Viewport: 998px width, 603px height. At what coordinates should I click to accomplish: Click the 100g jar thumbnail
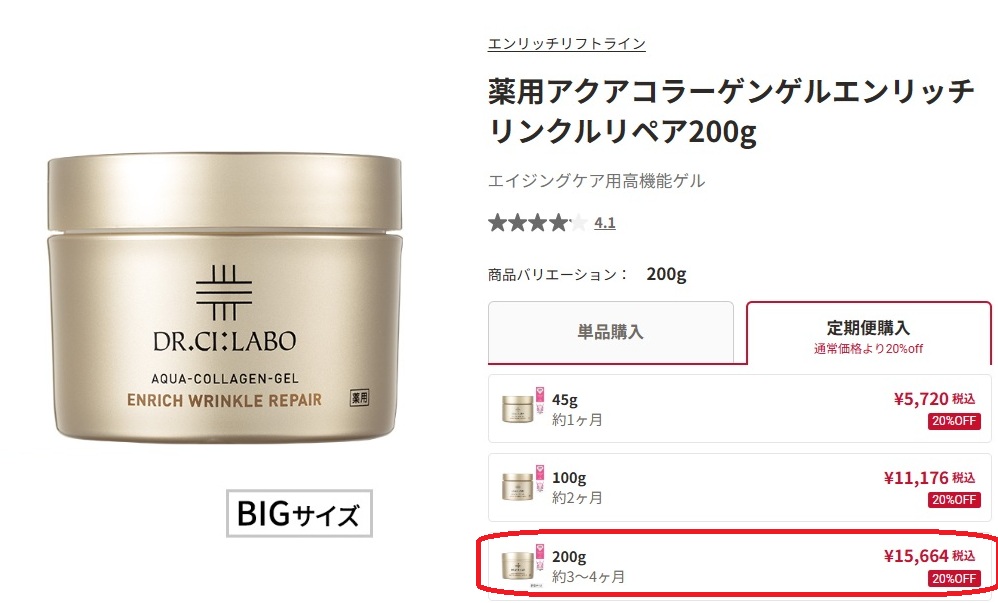click(x=517, y=487)
